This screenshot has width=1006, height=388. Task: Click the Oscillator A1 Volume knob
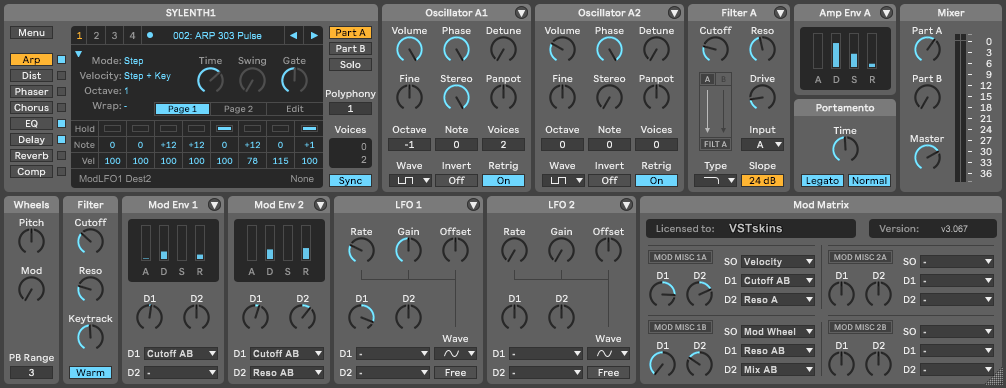[x=409, y=49]
